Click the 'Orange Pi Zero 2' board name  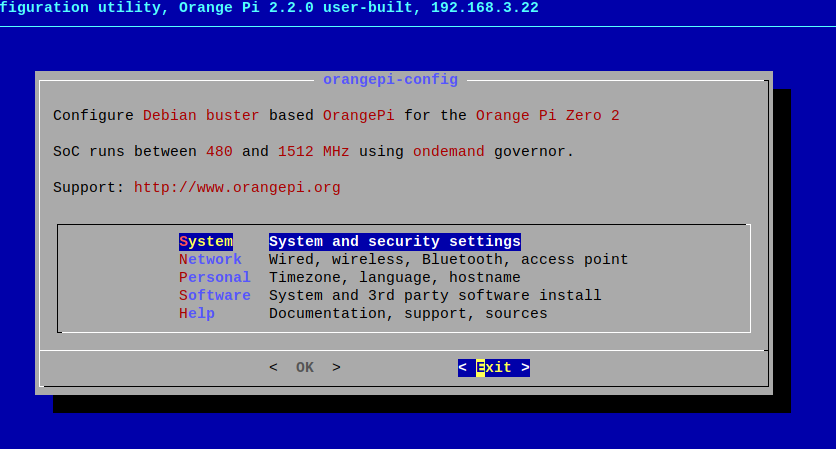547,115
